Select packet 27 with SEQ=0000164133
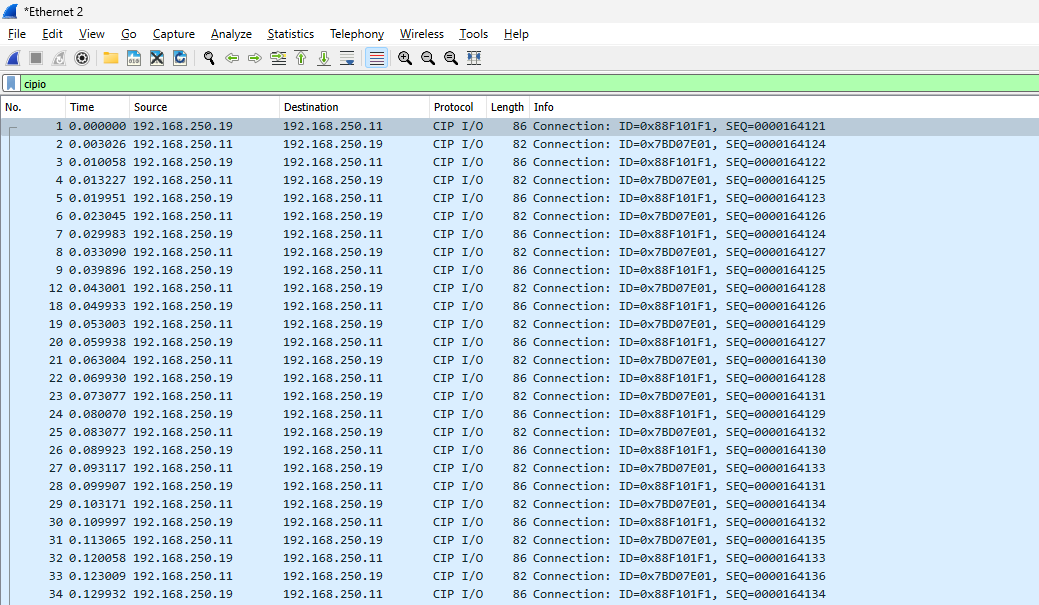1039x605 pixels. tap(520, 468)
